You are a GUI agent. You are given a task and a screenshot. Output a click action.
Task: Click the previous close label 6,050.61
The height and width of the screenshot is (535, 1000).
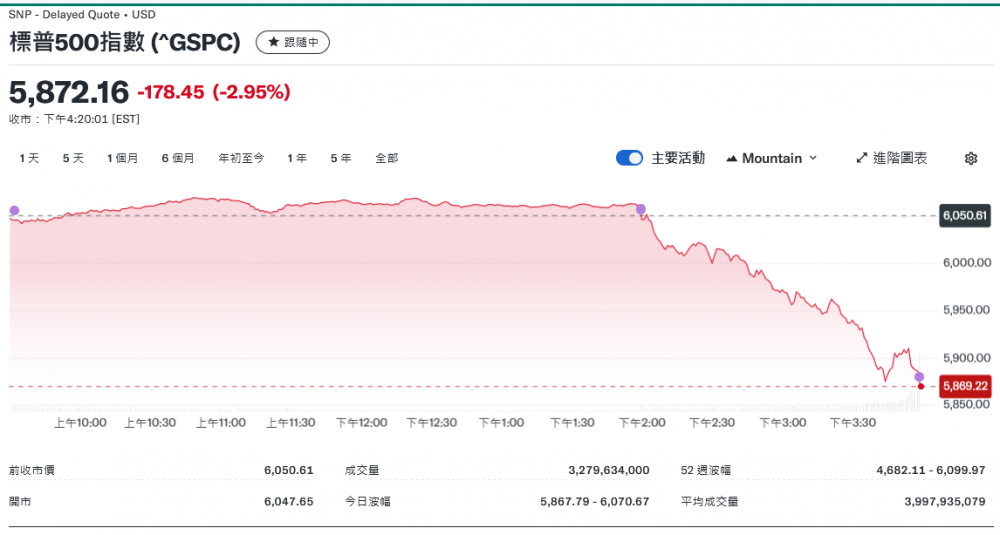coord(965,215)
